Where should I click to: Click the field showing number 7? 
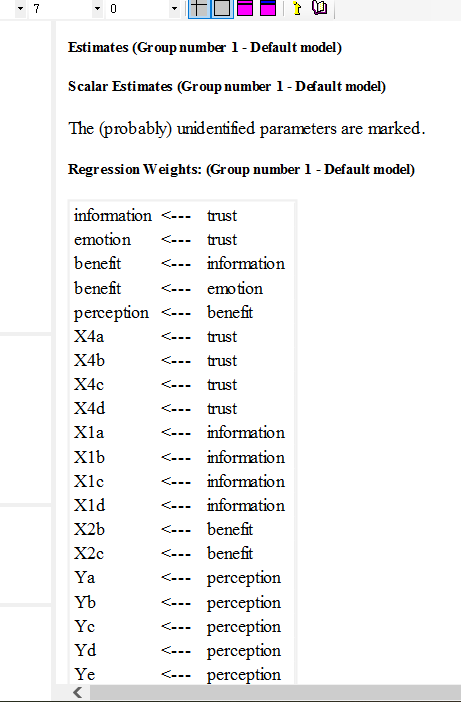coord(60,9)
